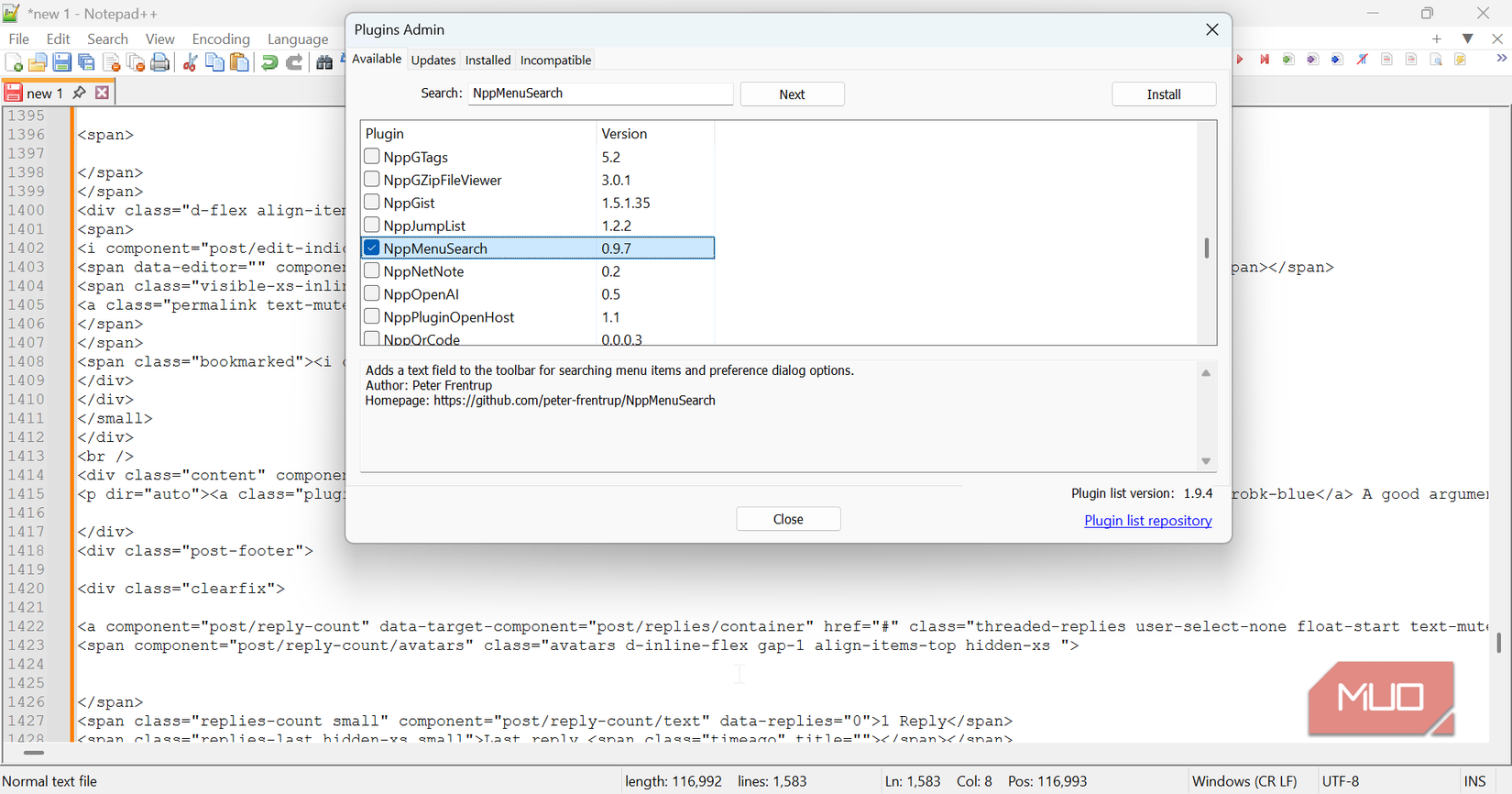
Task: Check the NppOpenAI plugin checkbox
Action: tap(372, 294)
